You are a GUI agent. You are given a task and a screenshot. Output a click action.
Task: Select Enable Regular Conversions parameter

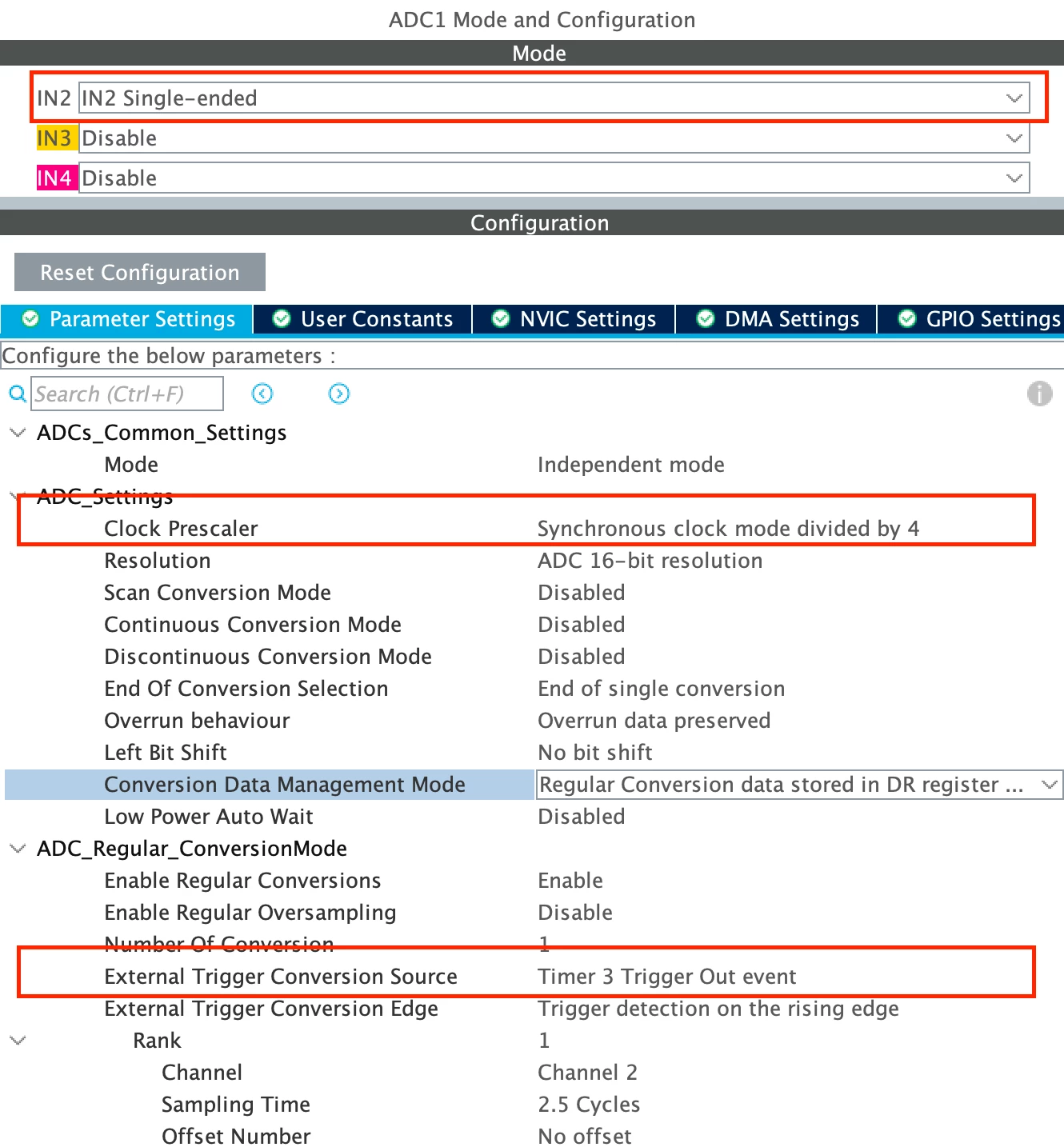[x=242, y=881]
